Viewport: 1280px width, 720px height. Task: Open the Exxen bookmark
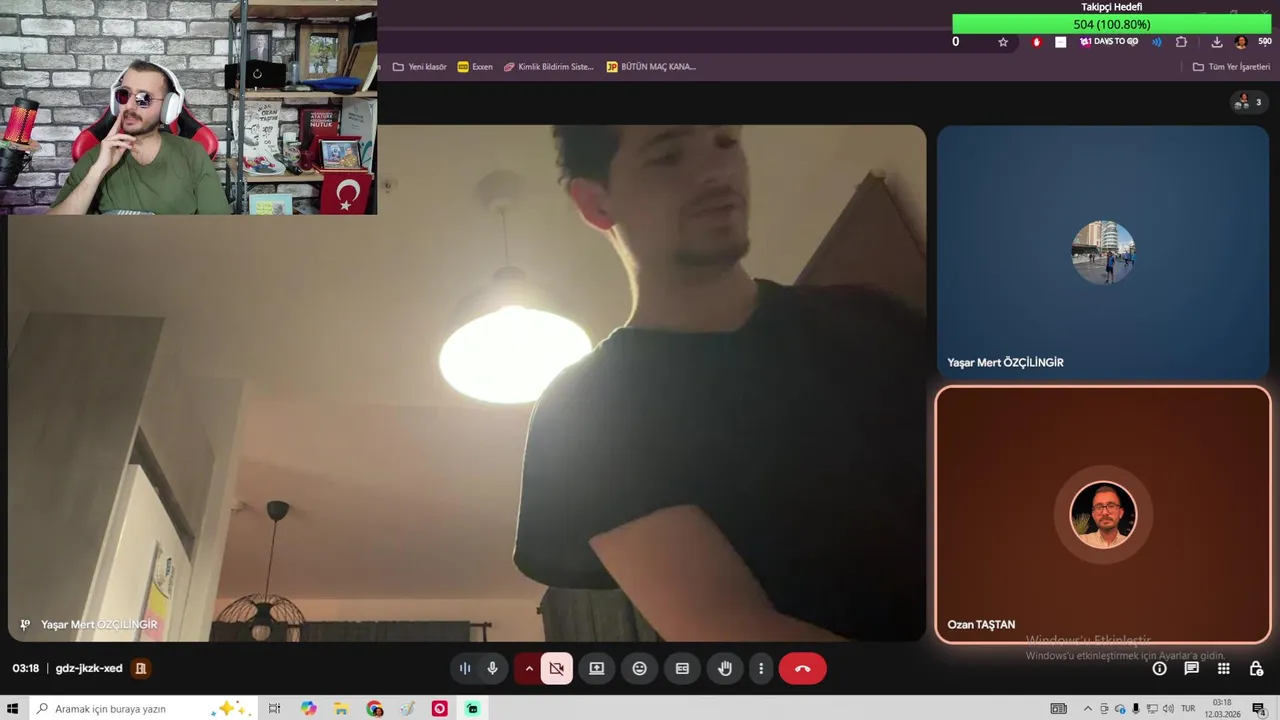(475, 67)
